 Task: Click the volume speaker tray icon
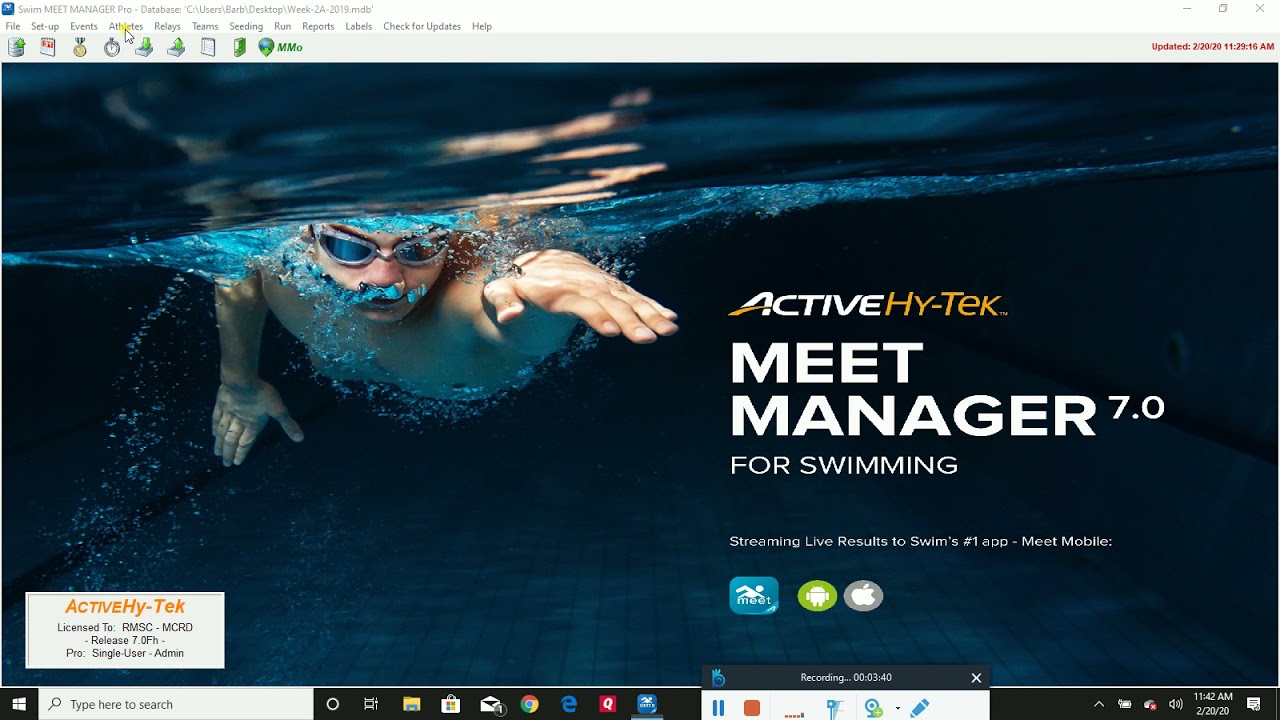1176,704
